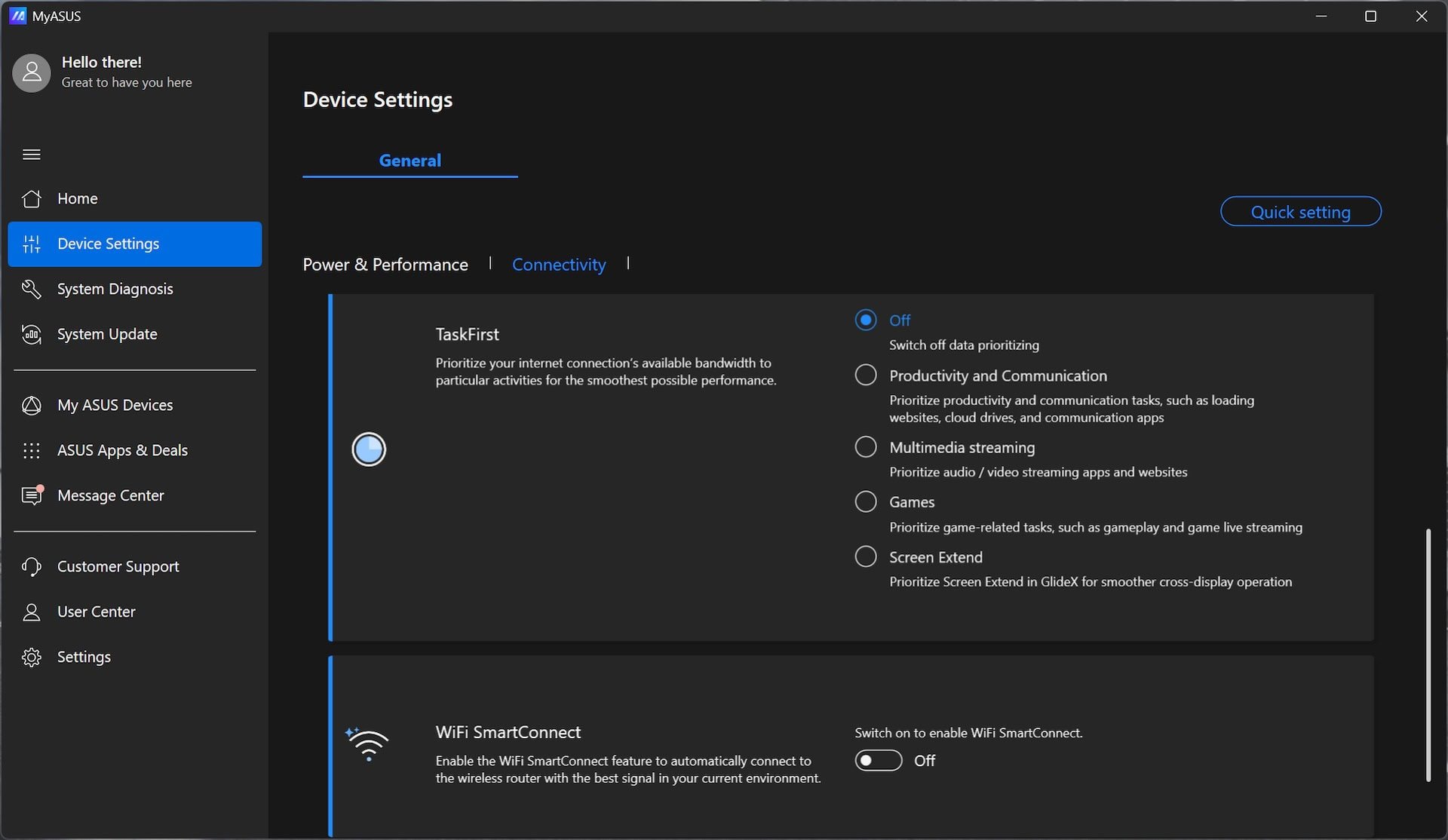The image size is (1448, 840).
Task: Click the vertical scrollbar thumb
Action: point(1428,655)
